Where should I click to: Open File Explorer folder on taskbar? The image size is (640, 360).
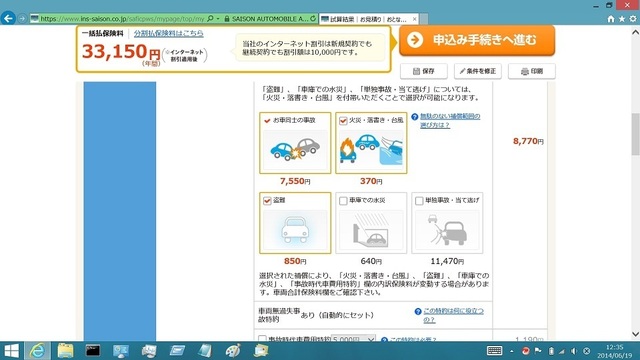coord(65,351)
